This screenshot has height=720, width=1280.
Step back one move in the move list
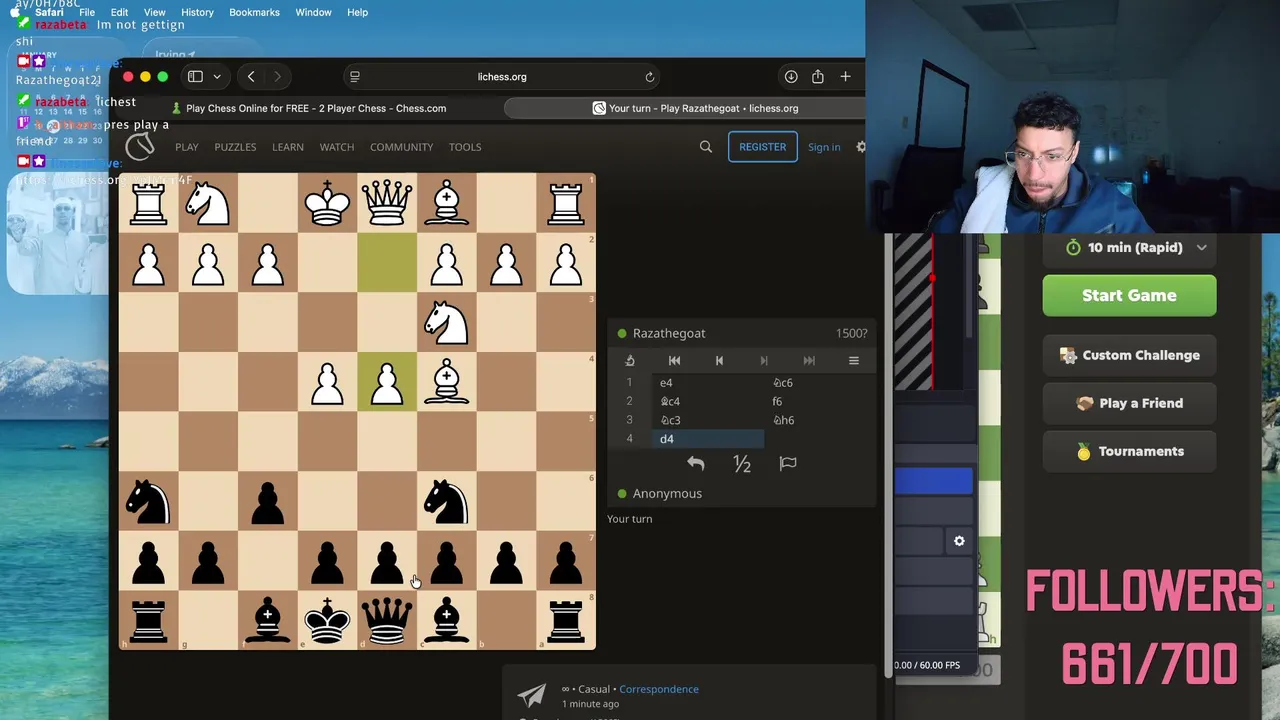tap(719, 361)
